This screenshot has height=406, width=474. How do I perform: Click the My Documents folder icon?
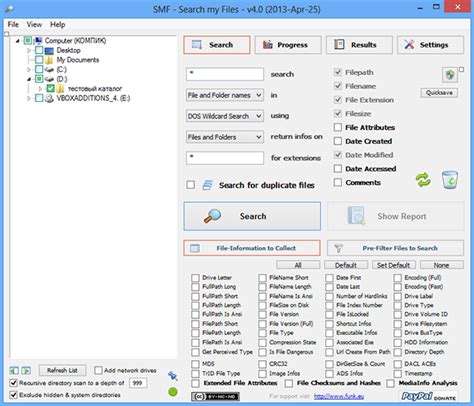pyautogui.click(x=49, y=60)
